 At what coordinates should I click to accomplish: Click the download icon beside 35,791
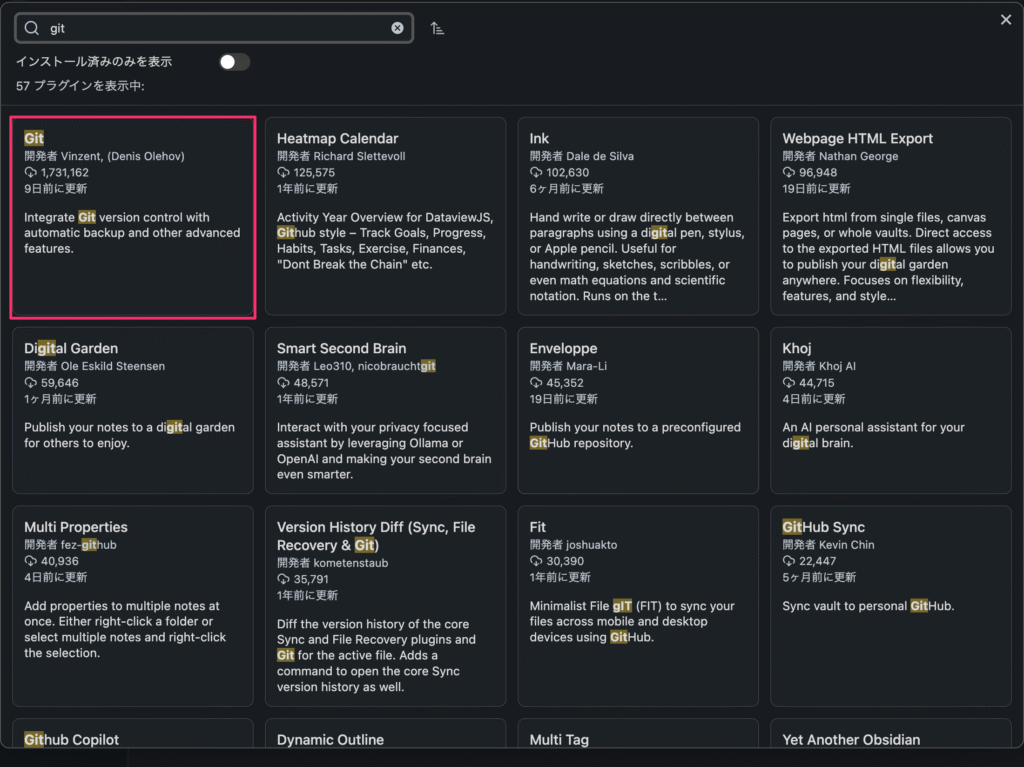tap(283, 579)
